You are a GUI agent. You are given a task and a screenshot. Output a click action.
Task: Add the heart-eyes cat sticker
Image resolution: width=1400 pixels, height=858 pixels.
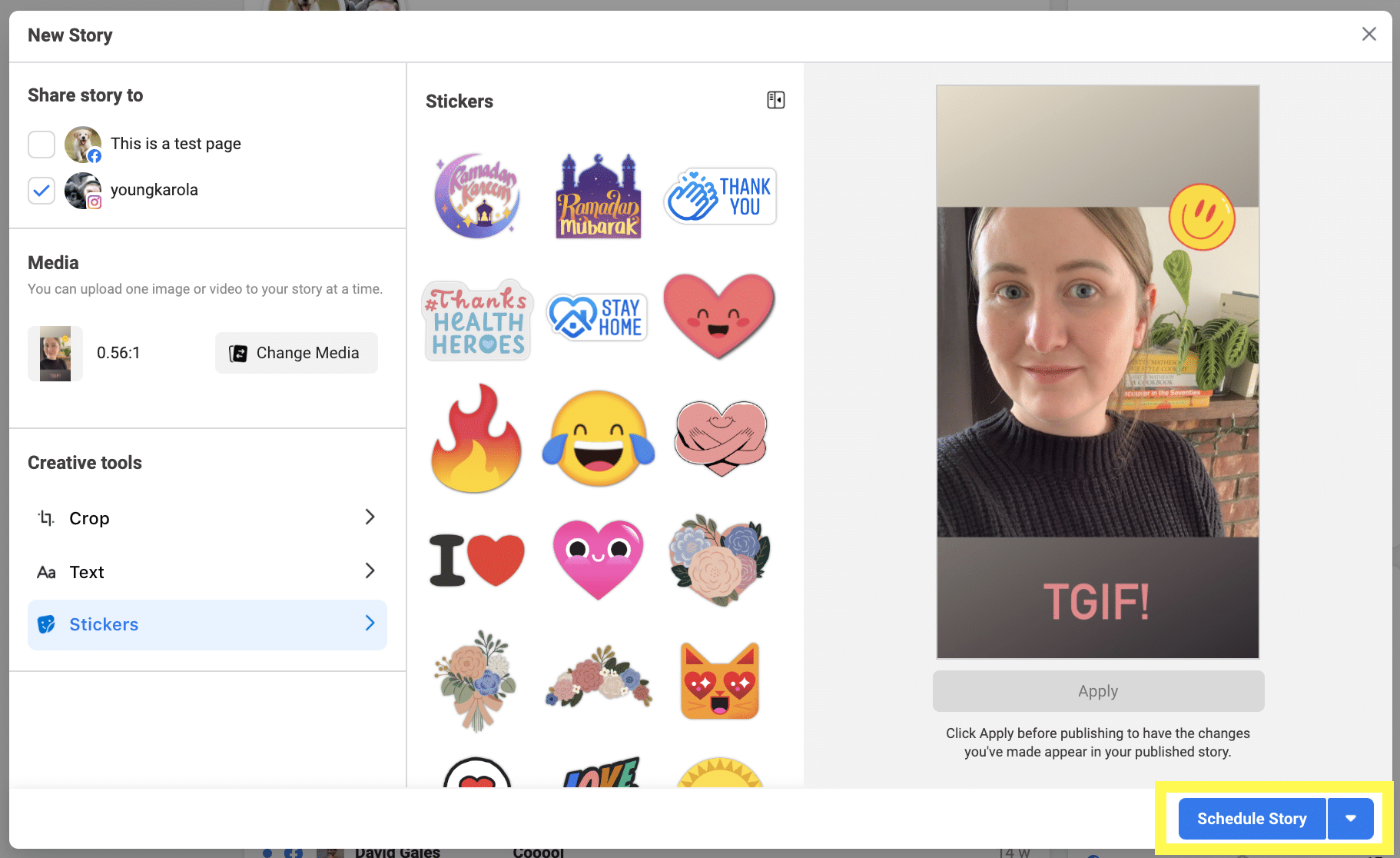pos(720,681)
